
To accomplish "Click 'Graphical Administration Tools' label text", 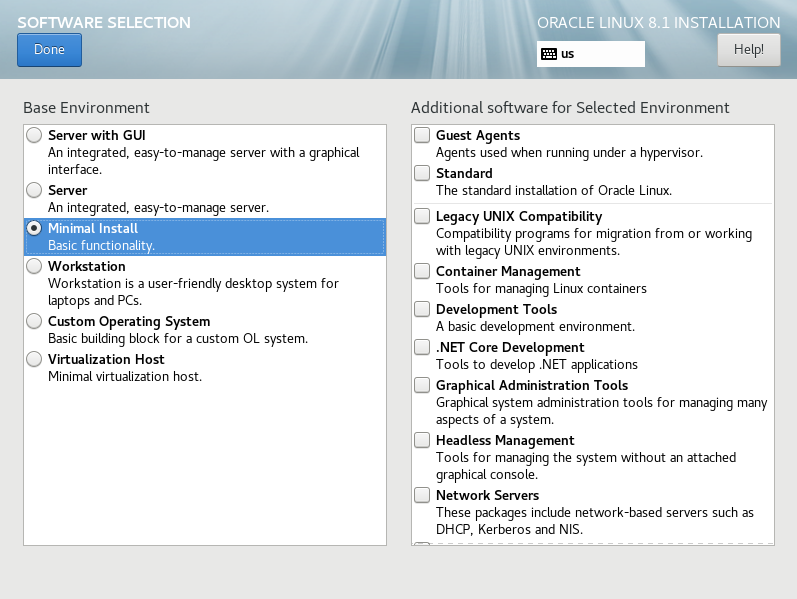I will tap(532, 385).
